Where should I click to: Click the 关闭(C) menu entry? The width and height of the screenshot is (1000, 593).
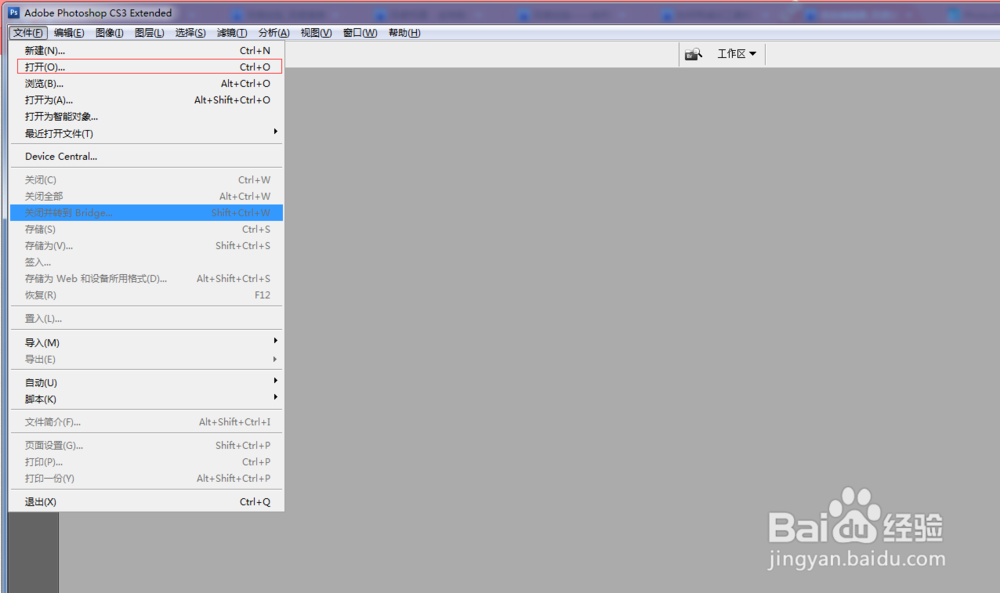[x=147, y=180]
